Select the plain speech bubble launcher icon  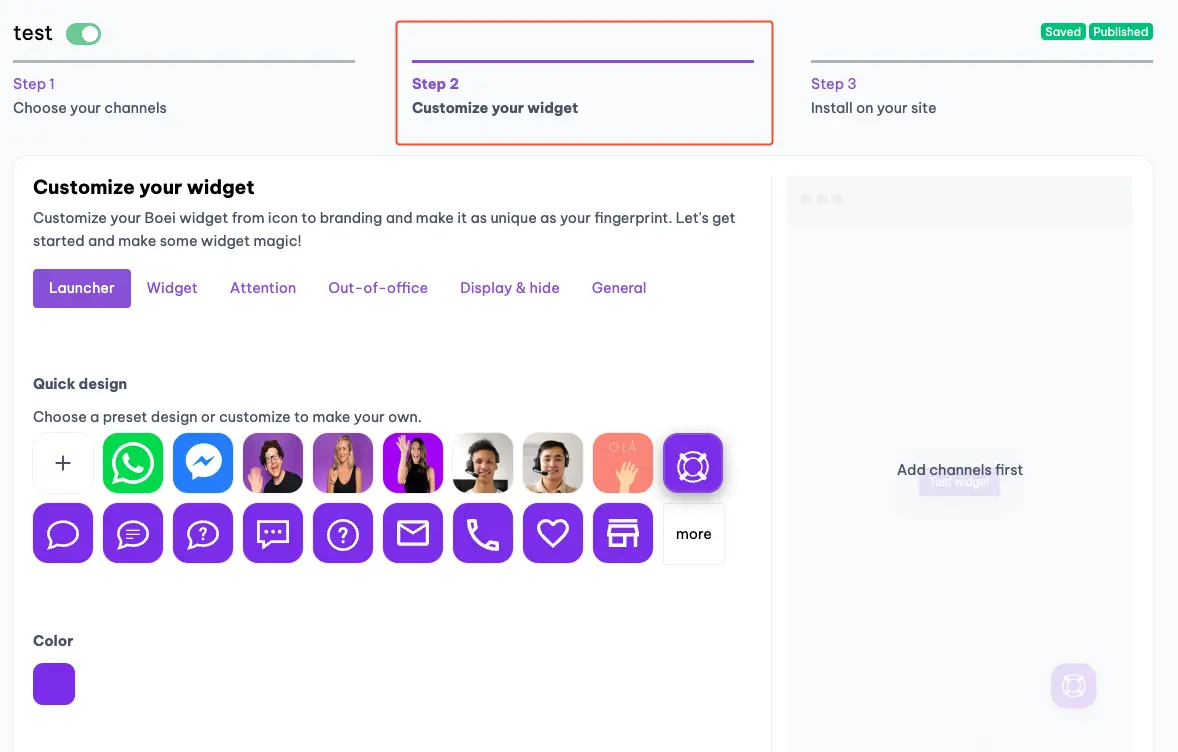63,533
